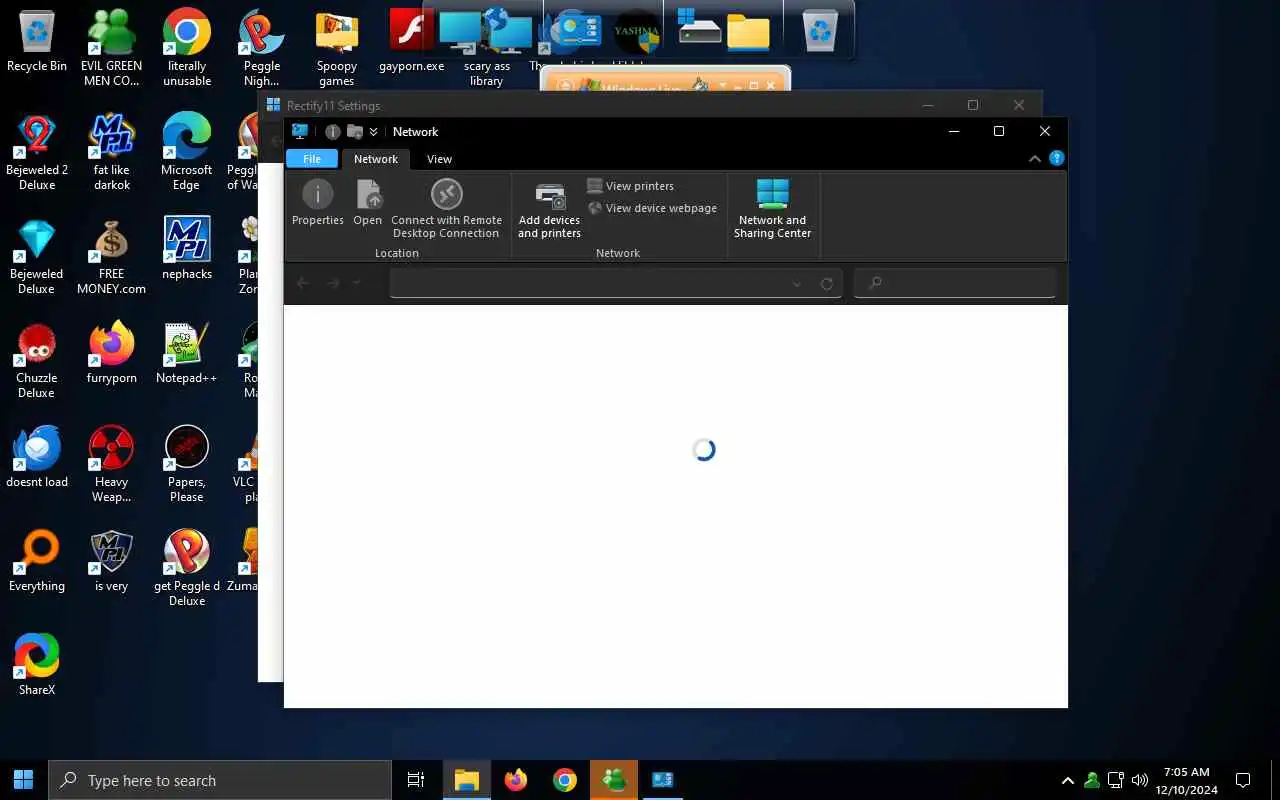This screenshot has height=800, width=1280.
Task: Select 'doesnt load' Thunderbird shortcut
Action: tap(37, 456)
